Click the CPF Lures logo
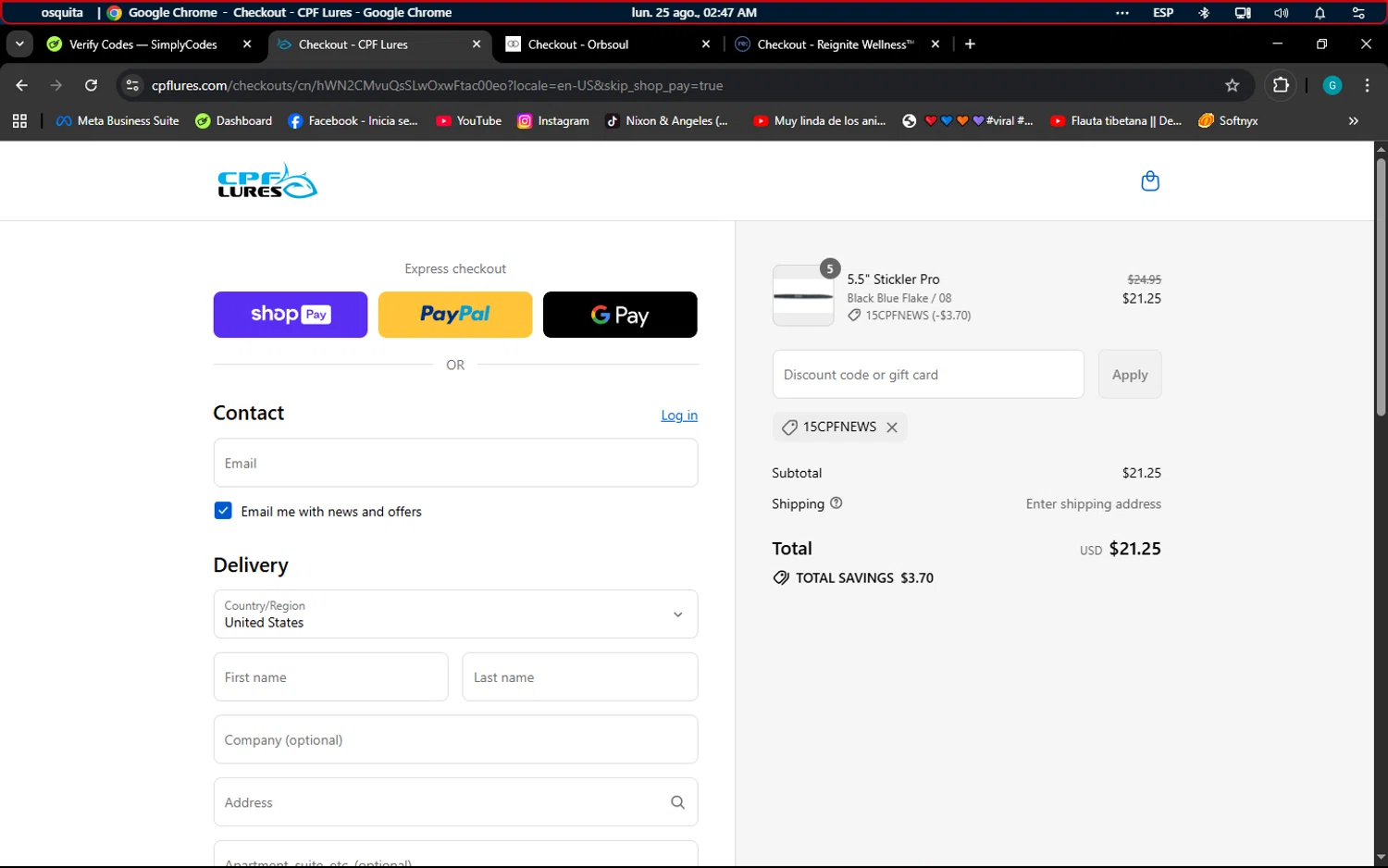The width and height of the screenshot is (1388, 868). [x=267, y=181]
